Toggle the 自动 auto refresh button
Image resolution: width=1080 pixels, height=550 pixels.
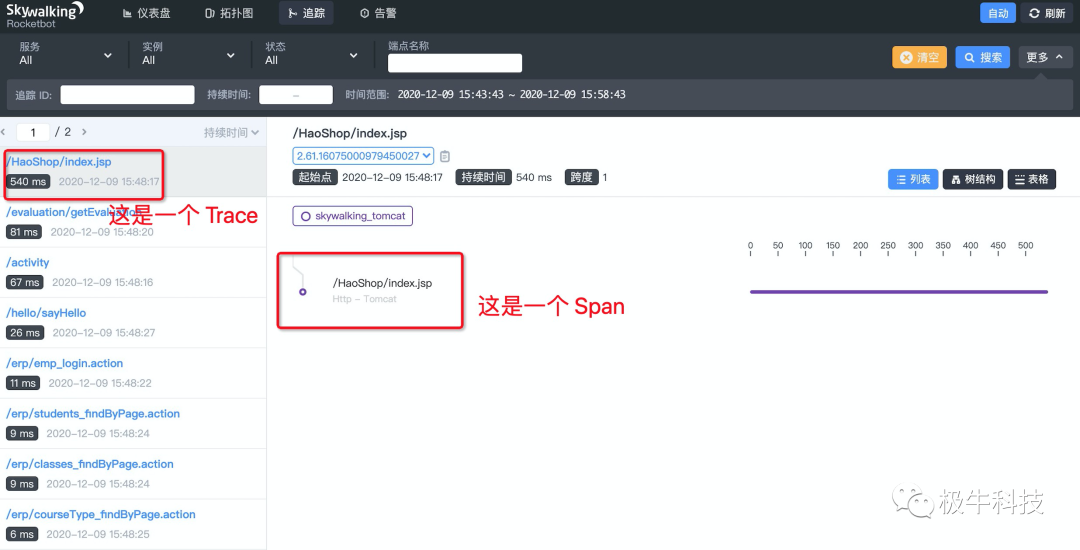998,13
